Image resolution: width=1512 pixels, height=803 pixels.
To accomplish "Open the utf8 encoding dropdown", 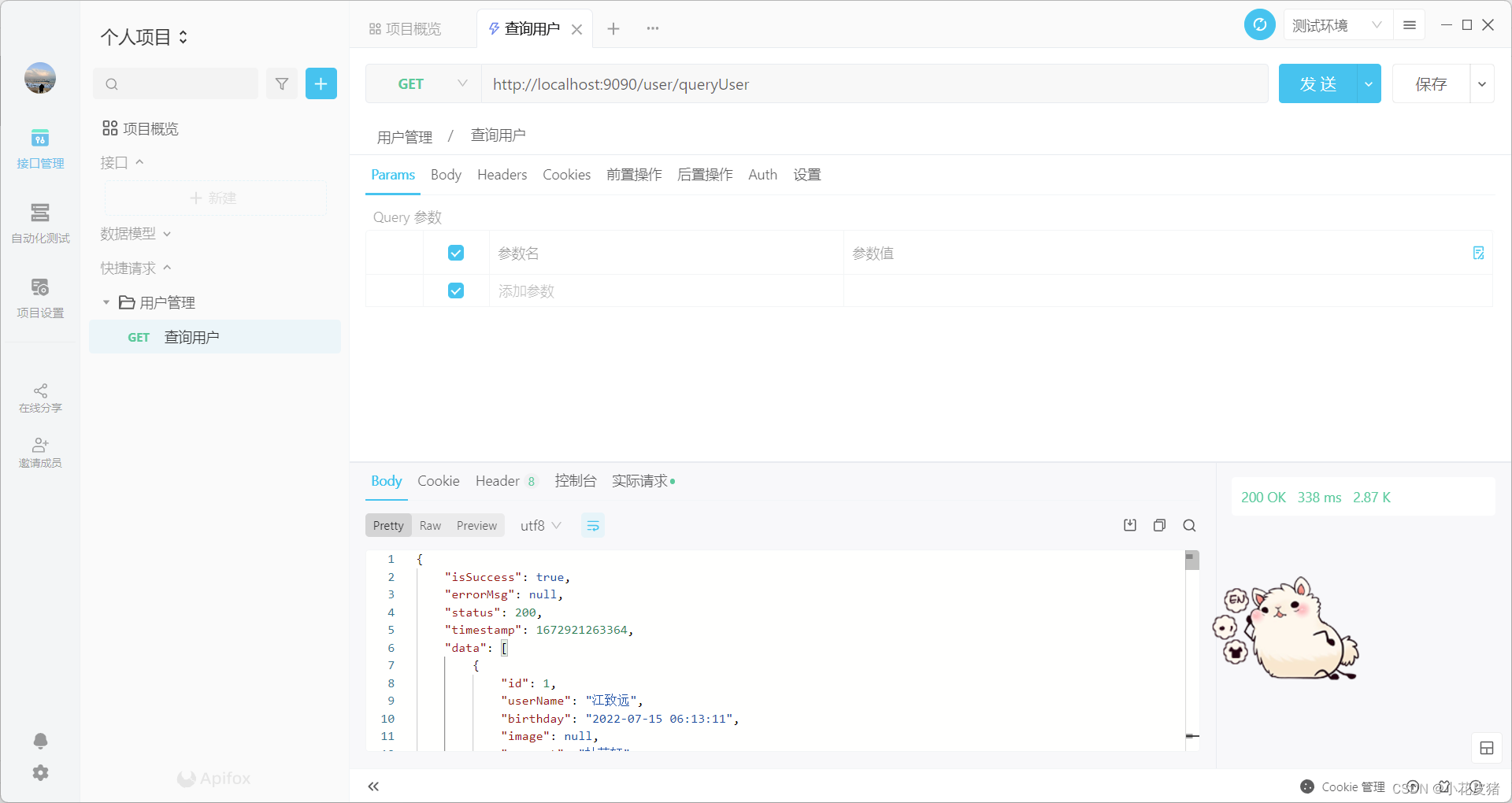I will click(x=541, y=525).
